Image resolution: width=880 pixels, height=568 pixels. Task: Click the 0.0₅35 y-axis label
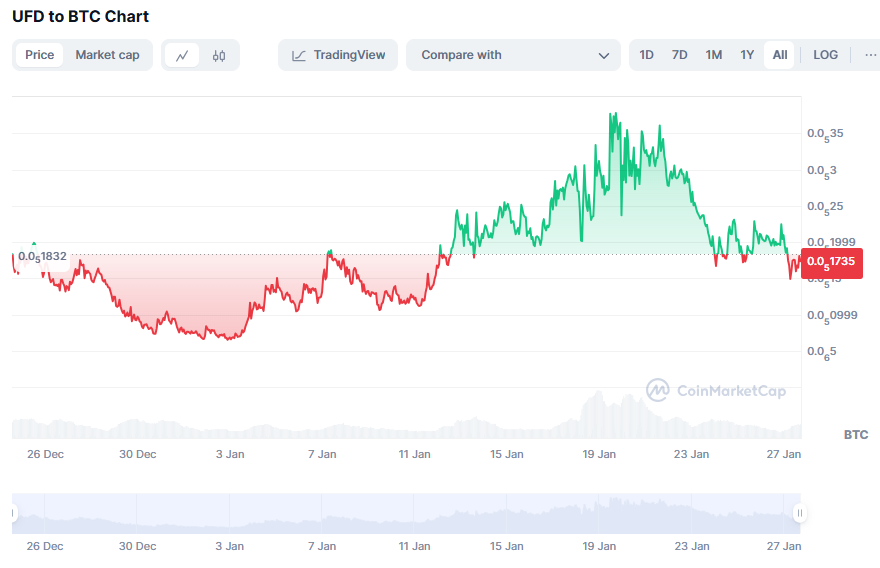825,134
